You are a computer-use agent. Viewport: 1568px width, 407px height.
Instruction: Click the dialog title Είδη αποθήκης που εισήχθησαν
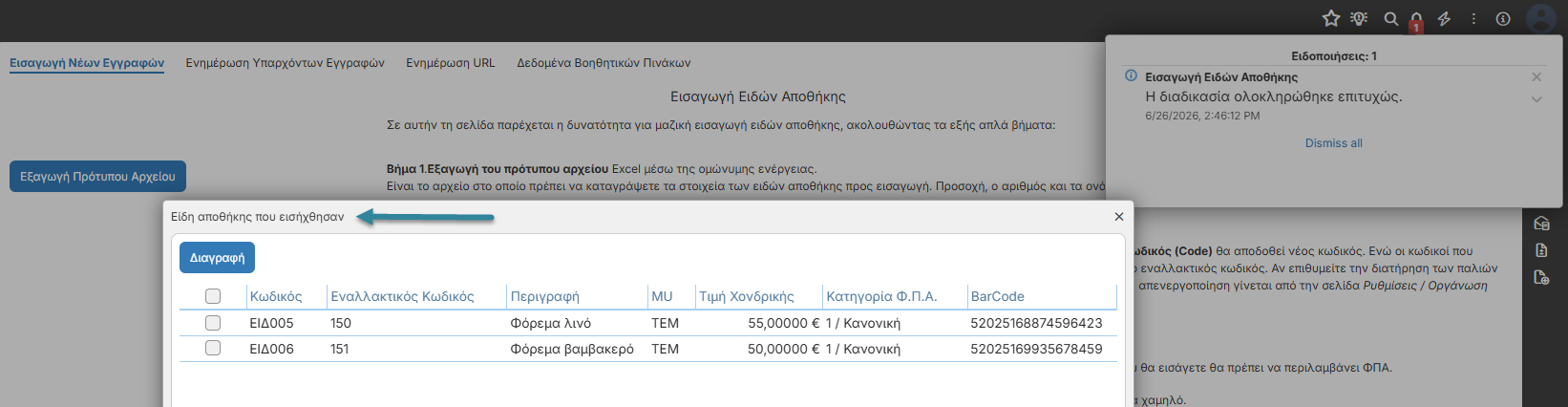(257, 217)
